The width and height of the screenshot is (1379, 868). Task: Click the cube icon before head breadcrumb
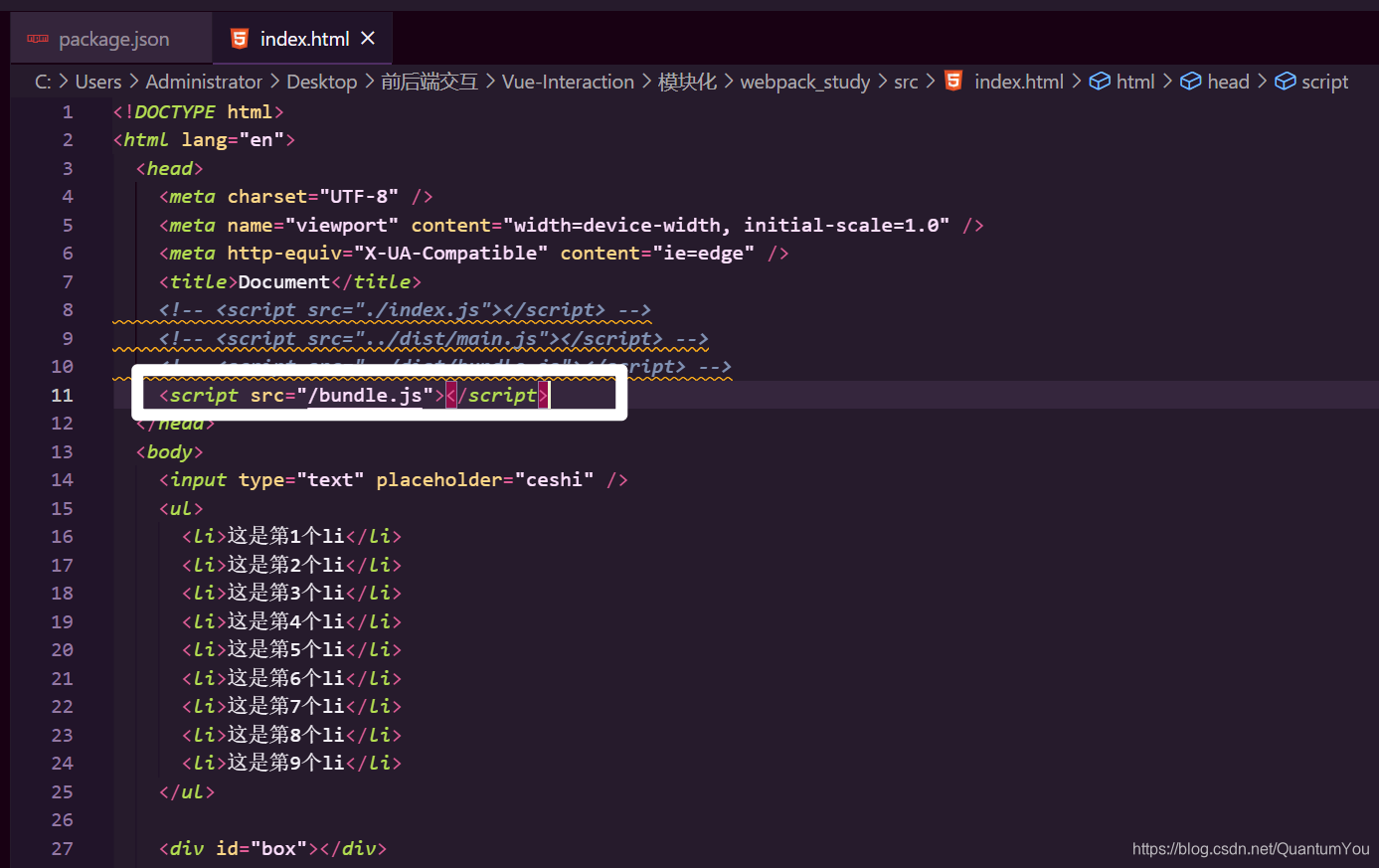tap(1191, 82)
